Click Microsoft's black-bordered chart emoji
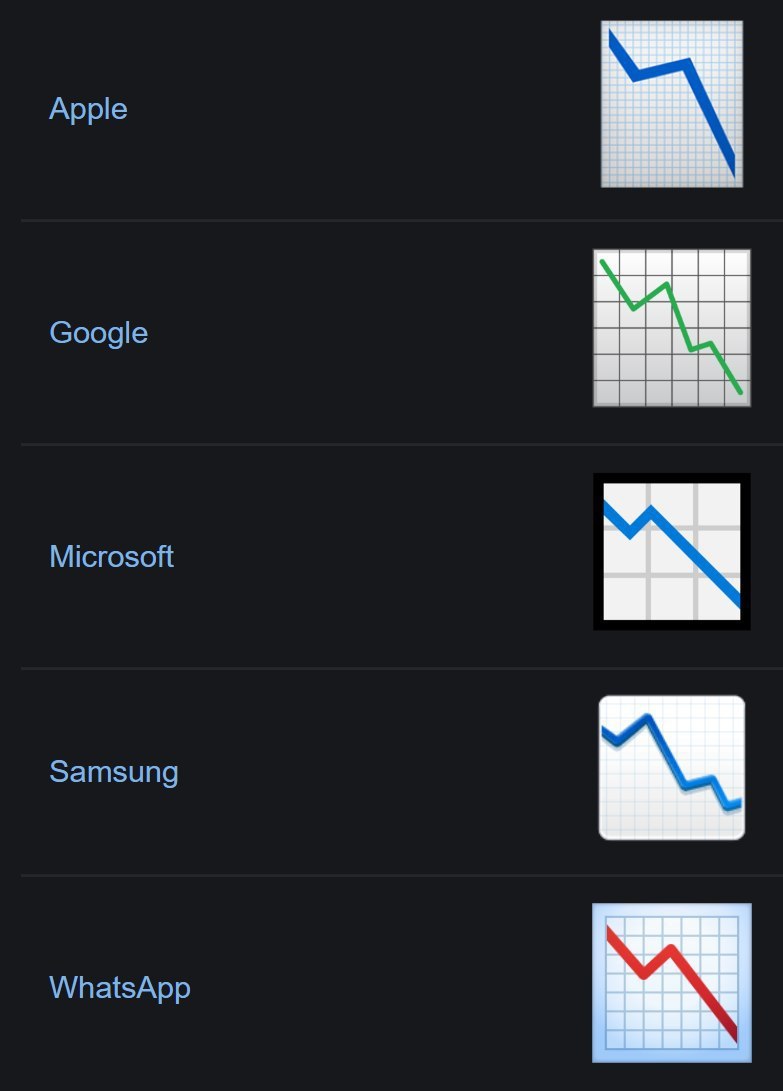The height and width of the screenshot is (1091, 783). click(x=672, y=552)
